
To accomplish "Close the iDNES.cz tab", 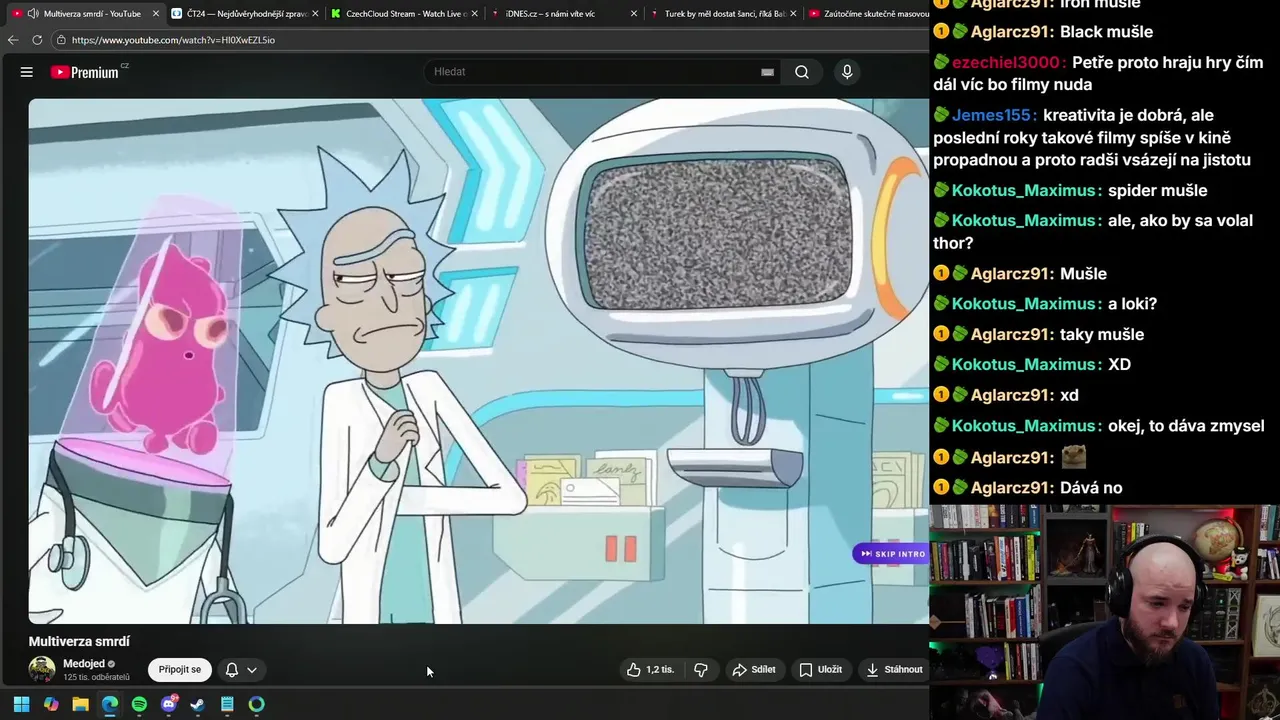I will pyautogui.click(x=634, y=14).
